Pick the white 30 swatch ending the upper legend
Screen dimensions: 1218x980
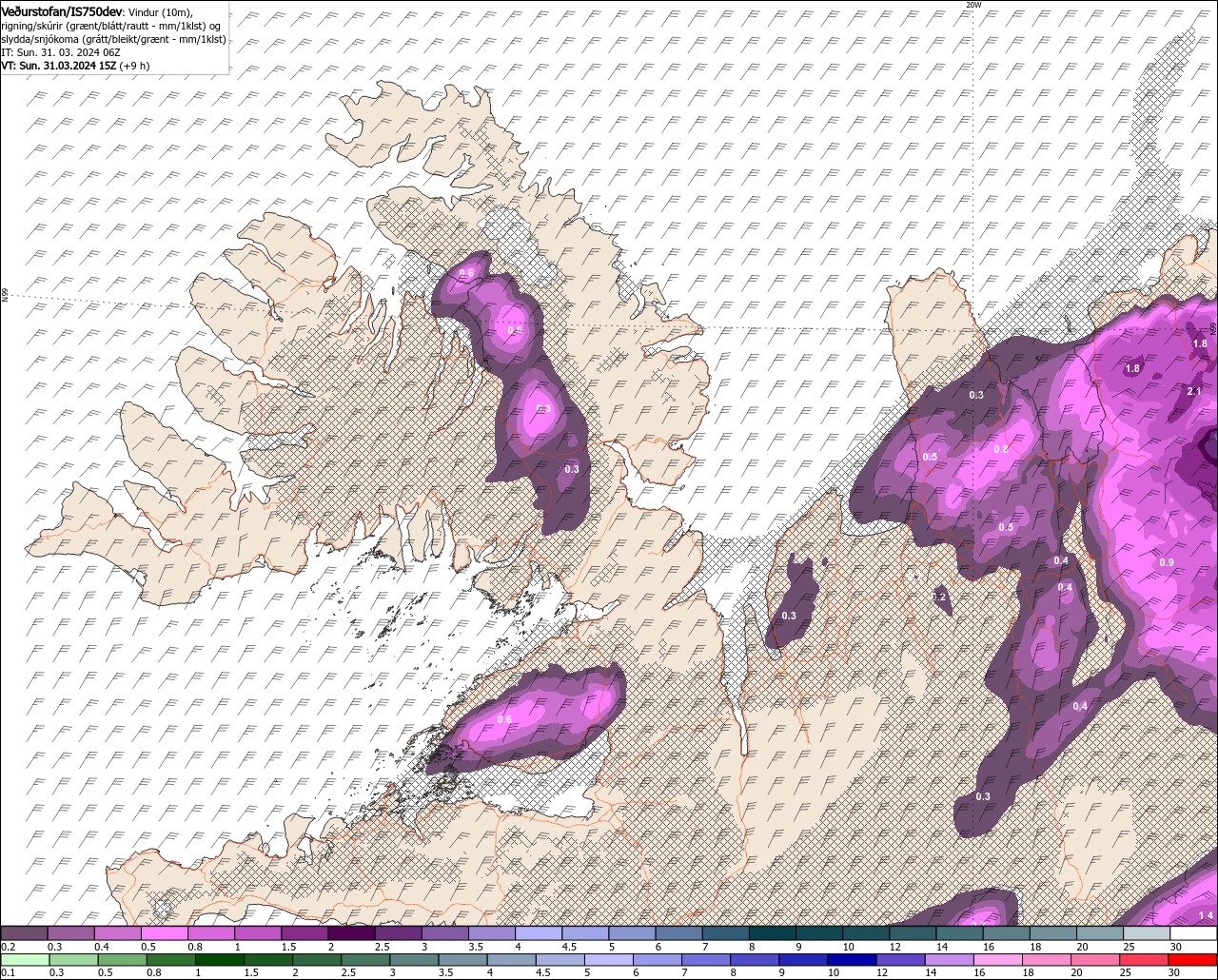[x=1193, y=933]
